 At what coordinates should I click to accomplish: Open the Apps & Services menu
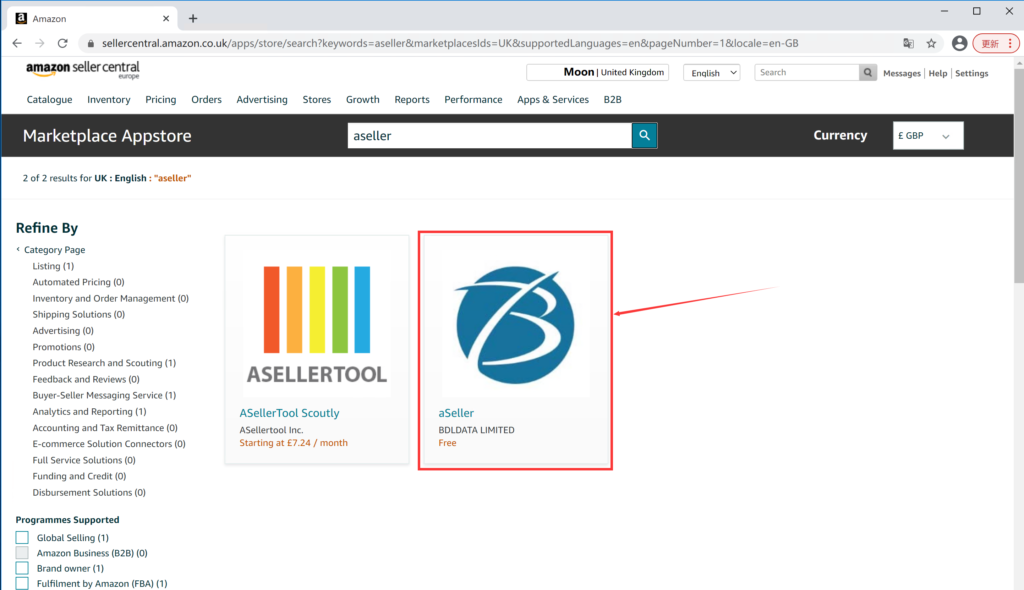553,99
